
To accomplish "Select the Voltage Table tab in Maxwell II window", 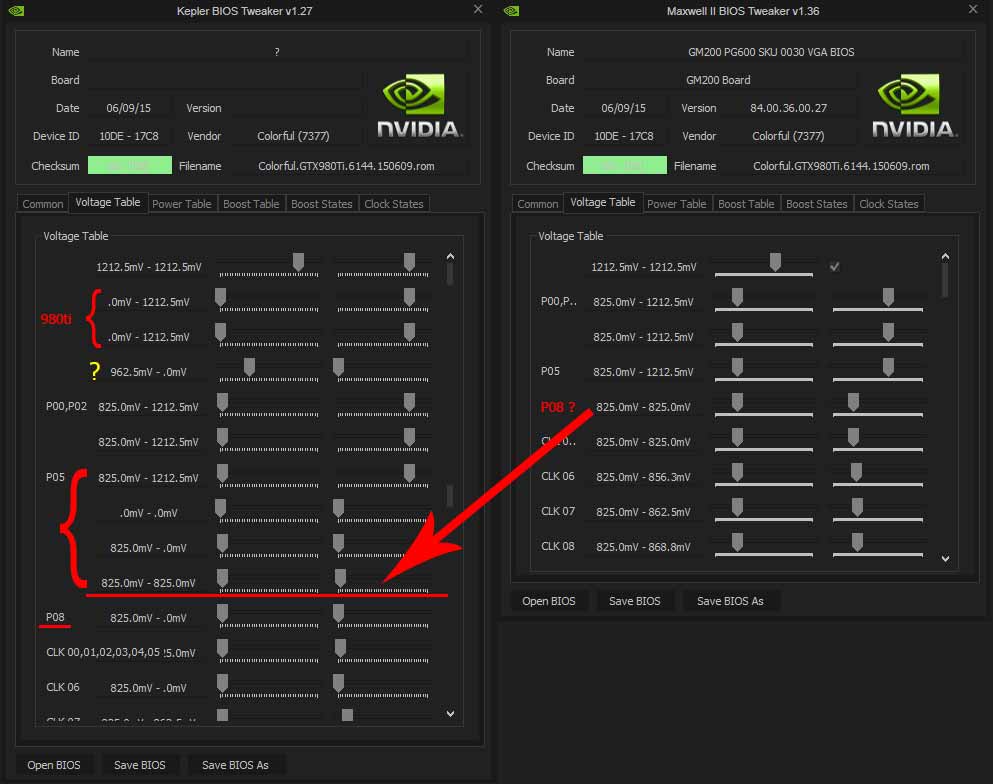I will [x=603, y=202].
